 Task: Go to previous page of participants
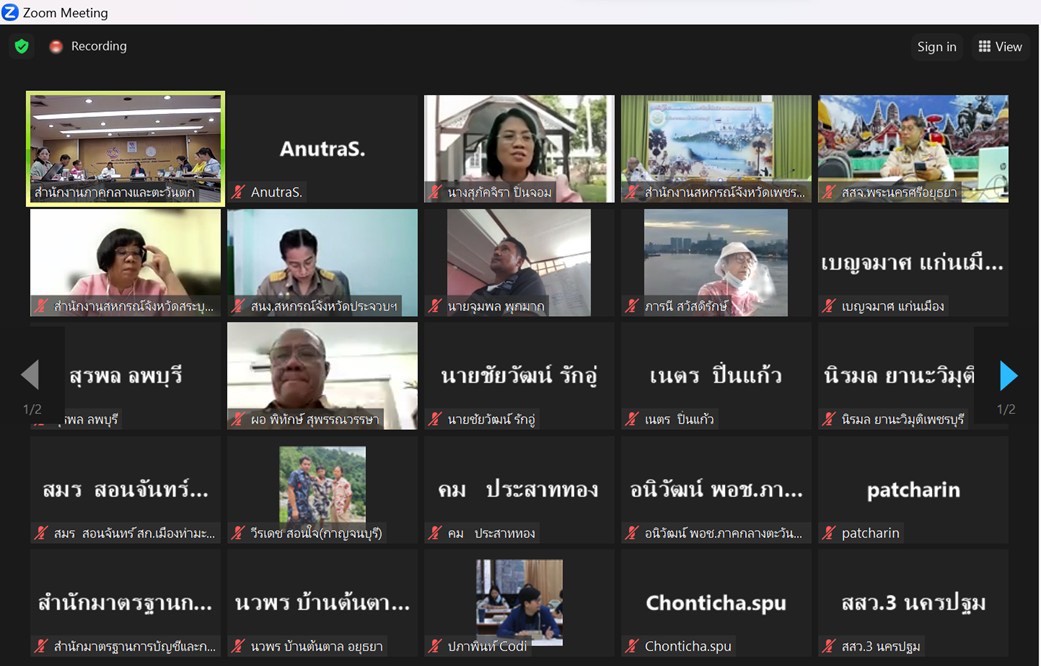(30, 376)
